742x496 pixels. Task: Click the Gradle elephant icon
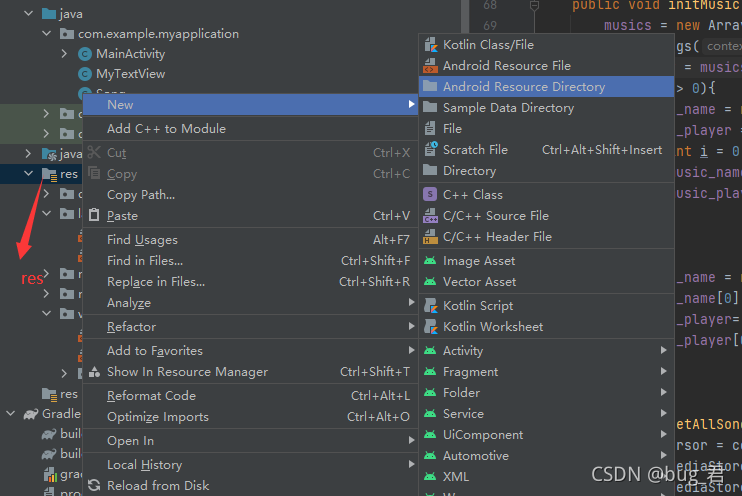pyautogui.click(x=31, y=414)
